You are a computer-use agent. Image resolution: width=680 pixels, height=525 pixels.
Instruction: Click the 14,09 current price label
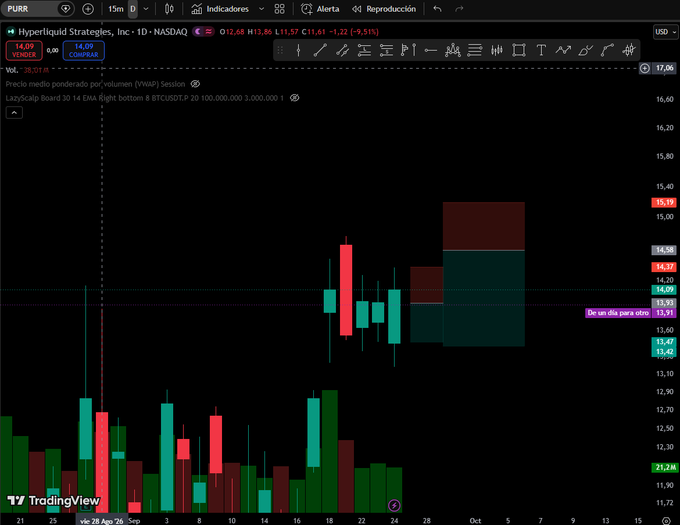tap(664, 289)
